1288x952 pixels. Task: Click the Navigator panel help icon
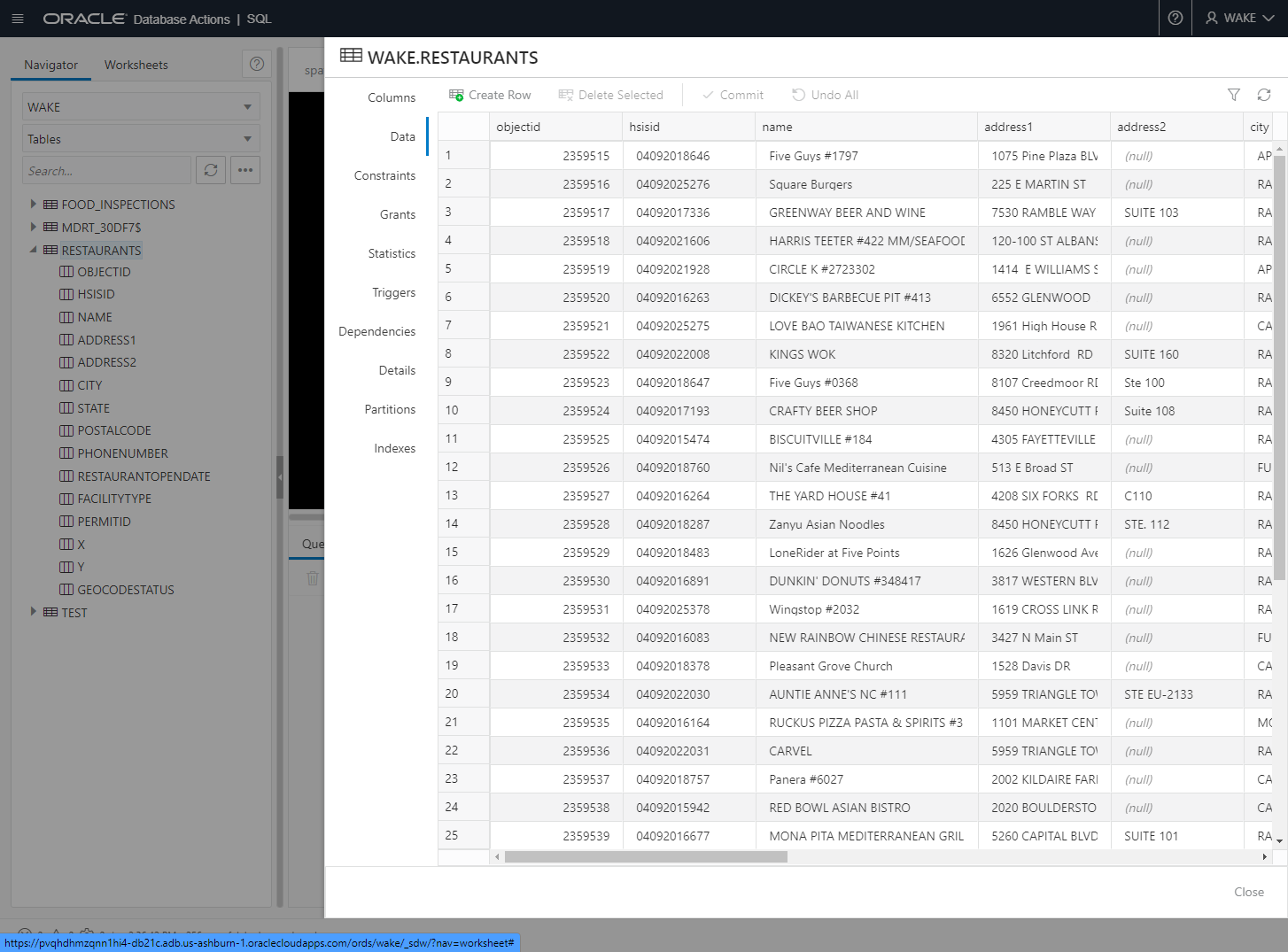pyautogui.click(x=257, y=64)
